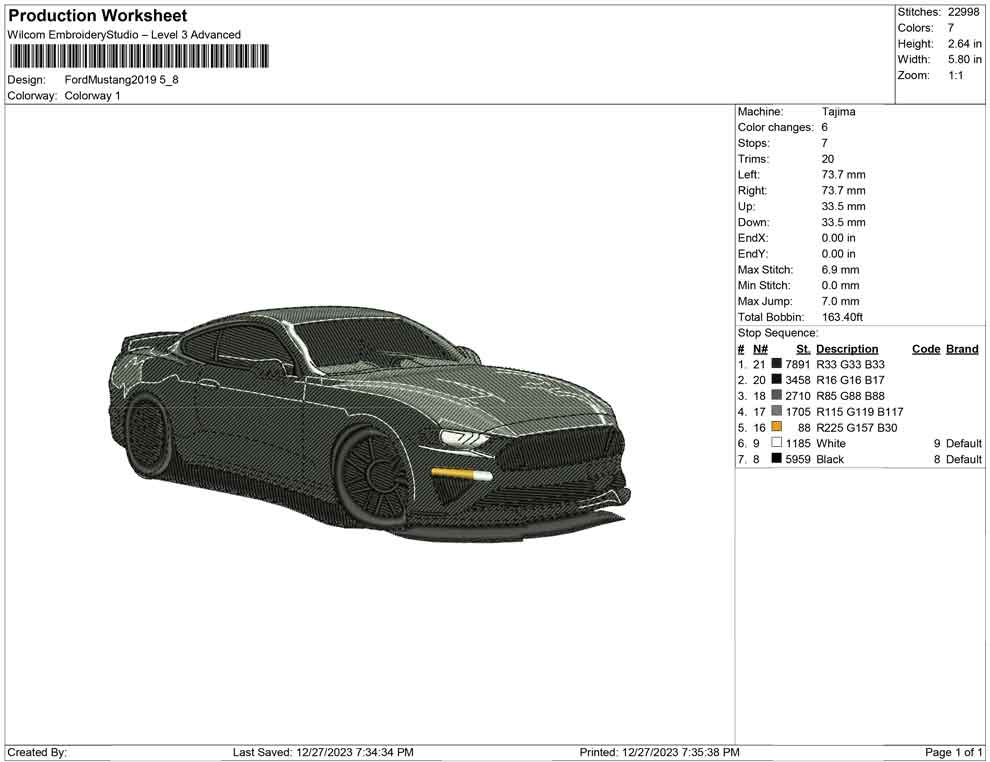Click the N# column header
This screenshot has height=762, width=990.
(760, 349)
